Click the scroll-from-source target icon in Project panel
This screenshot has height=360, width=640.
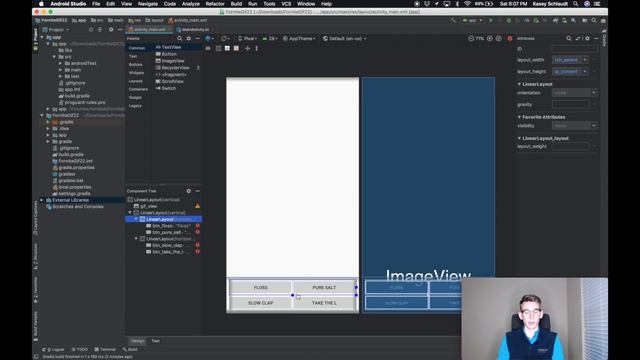point(91,30)
